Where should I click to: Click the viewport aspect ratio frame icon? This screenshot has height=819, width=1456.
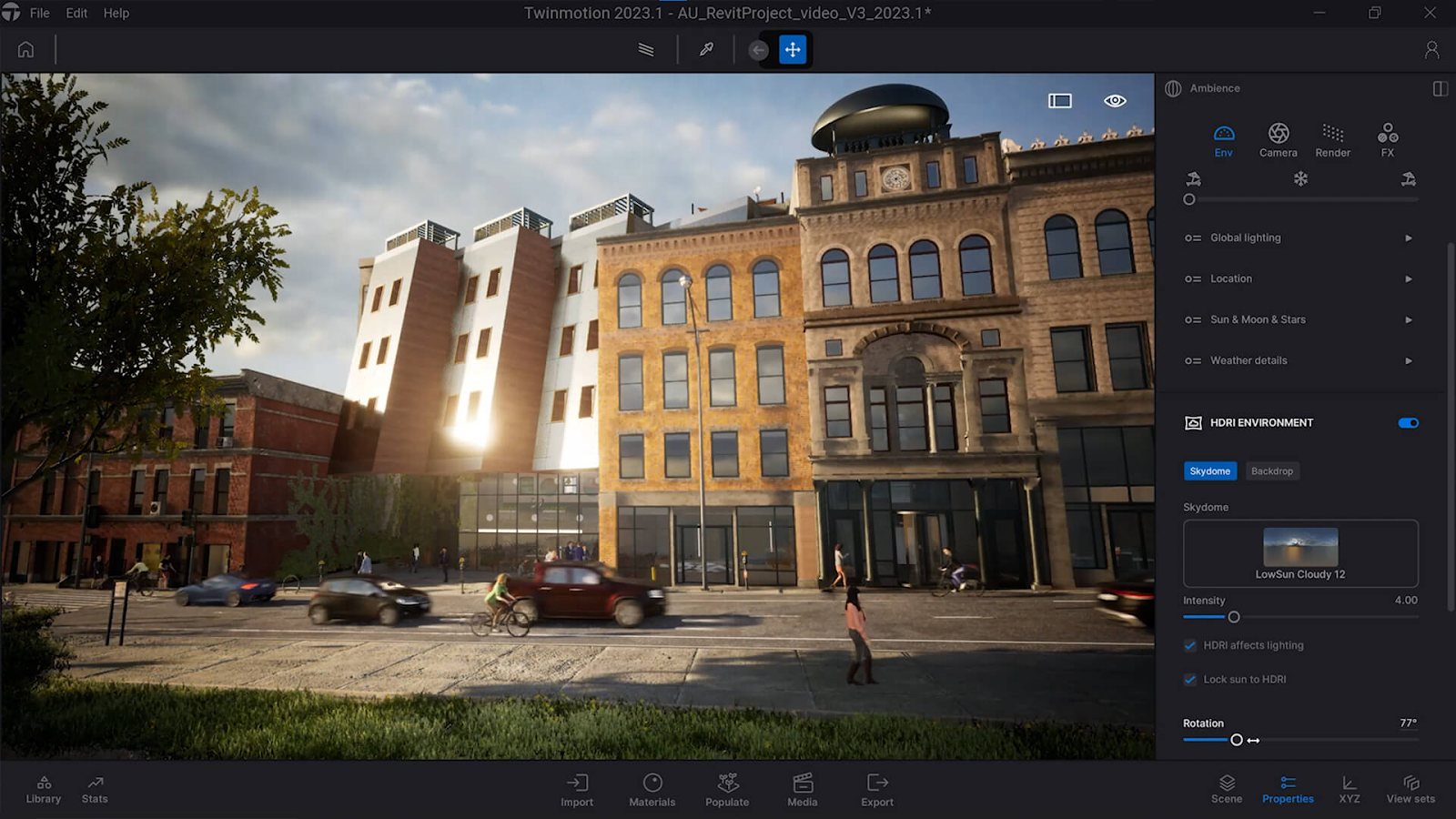1060,100
